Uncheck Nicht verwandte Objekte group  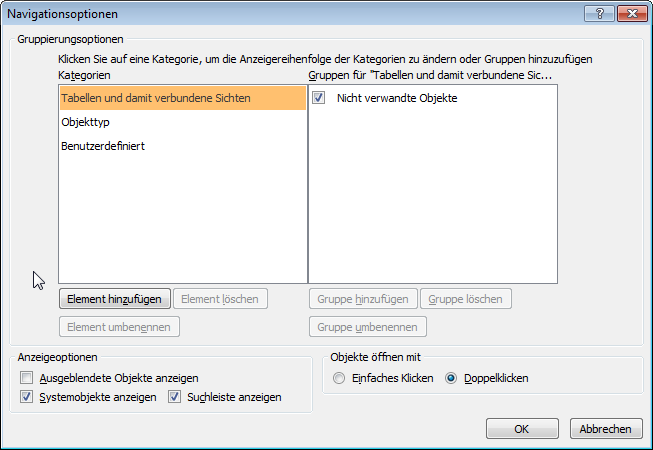coord(319,98)
